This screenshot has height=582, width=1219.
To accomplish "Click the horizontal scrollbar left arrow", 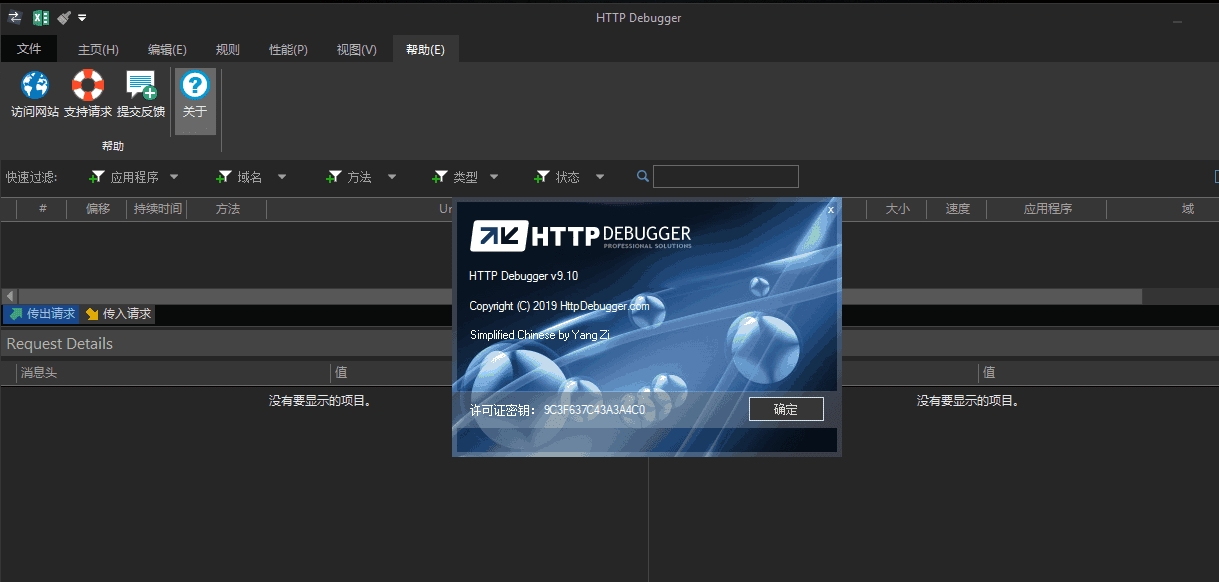I will pyautogui.click(x=9, y=296).
